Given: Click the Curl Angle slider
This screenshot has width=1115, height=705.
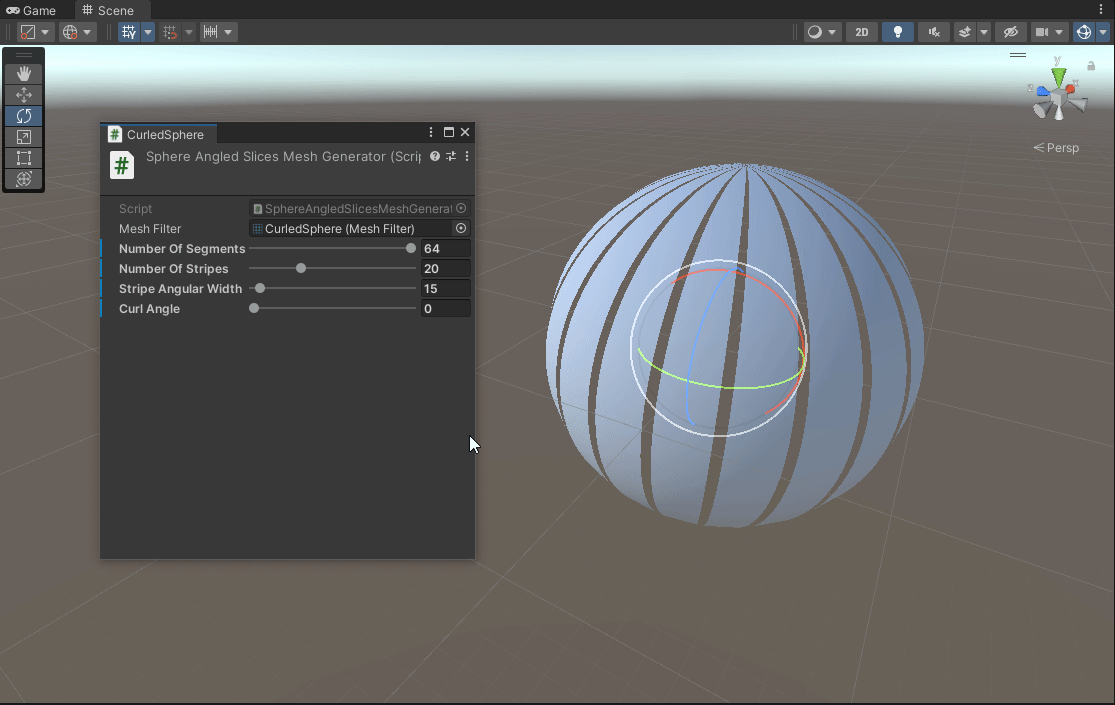Looking at the screenshot, I should [x=333, y=308].
